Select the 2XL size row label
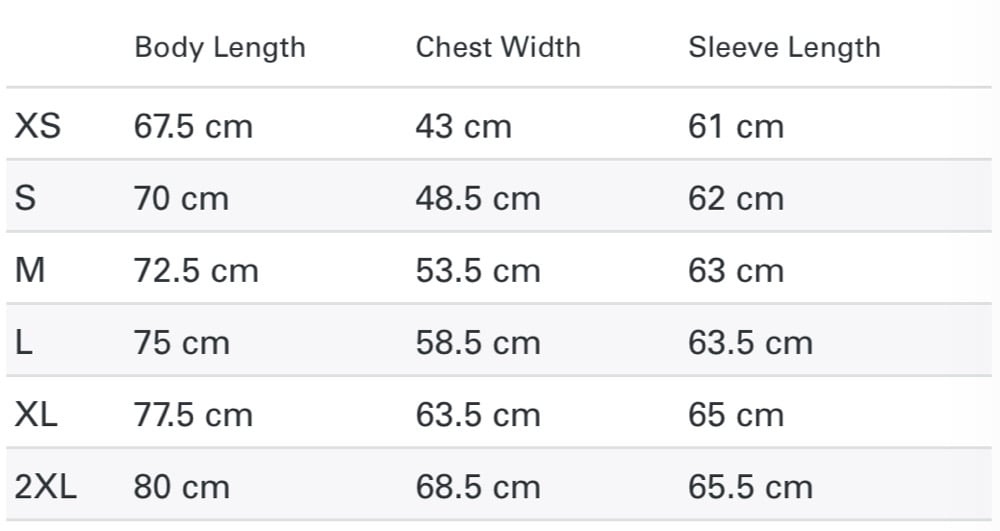This screenshot has height=531, width=1000. pos(46,488)
